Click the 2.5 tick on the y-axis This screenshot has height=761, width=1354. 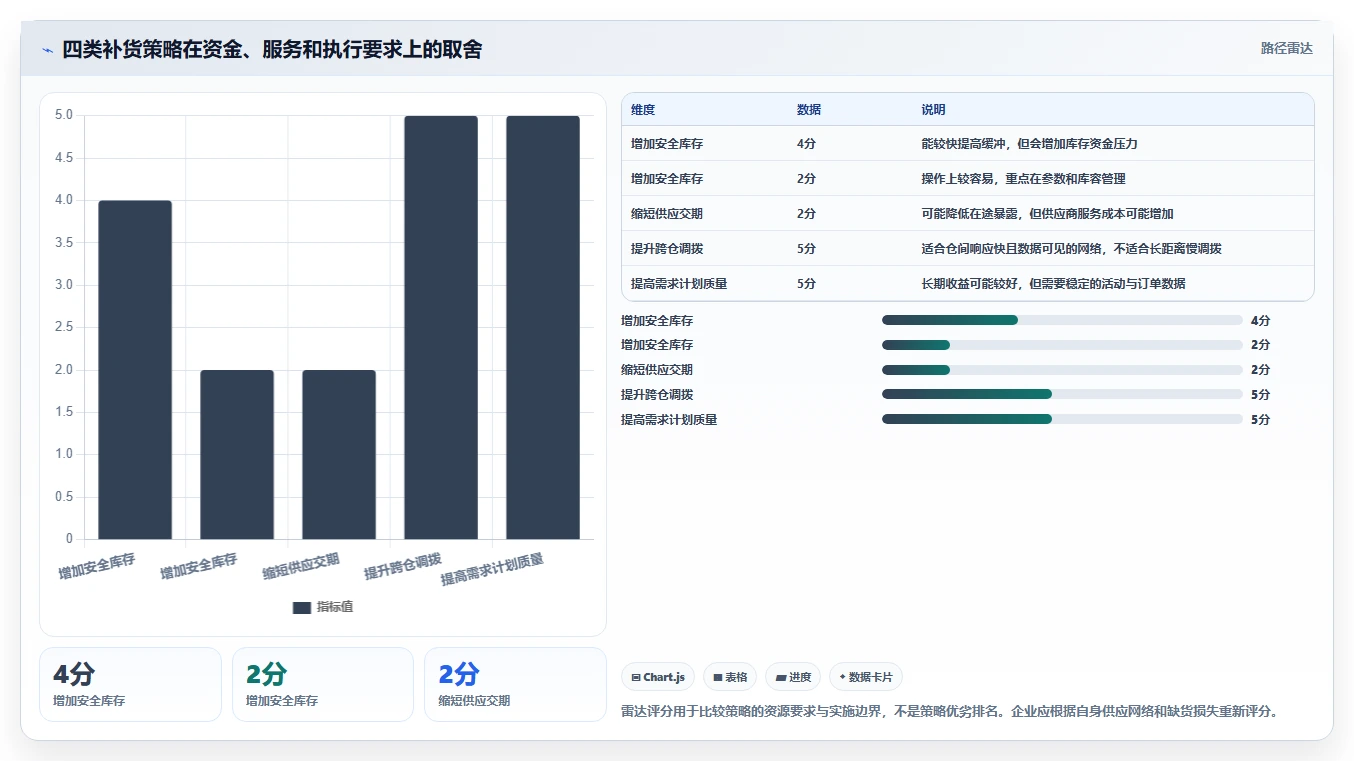(x=64, y=327)
